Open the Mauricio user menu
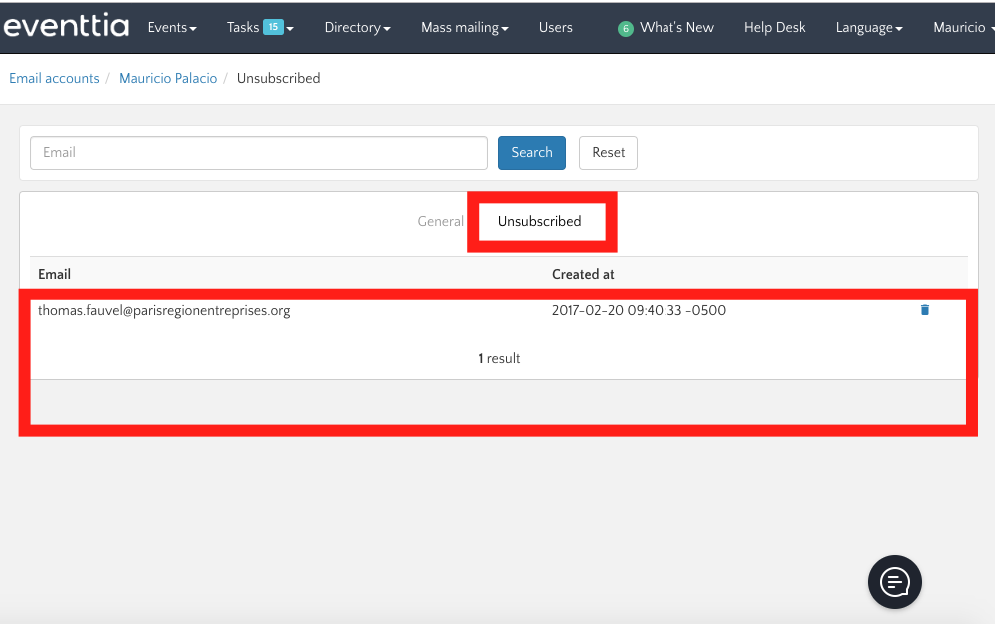The height and width of the screenshot is (624, 995). pos(962,28)
